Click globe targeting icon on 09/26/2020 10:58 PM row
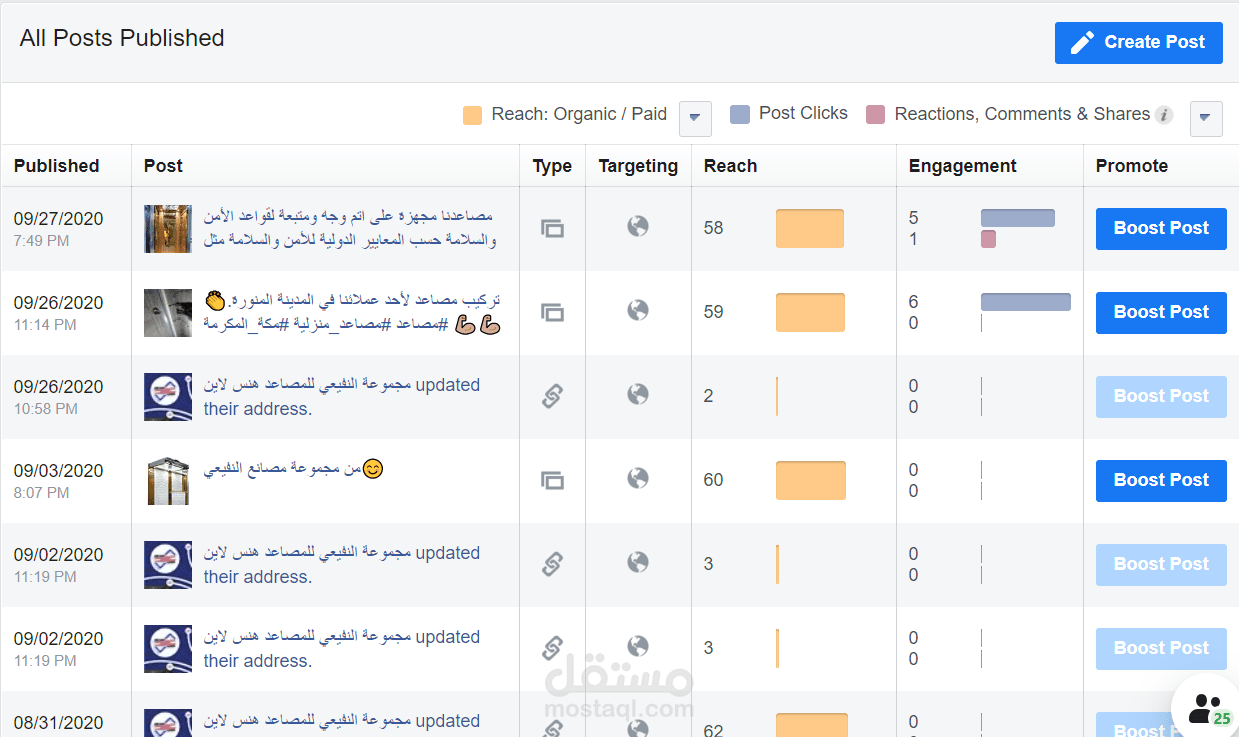 point(638,395)
